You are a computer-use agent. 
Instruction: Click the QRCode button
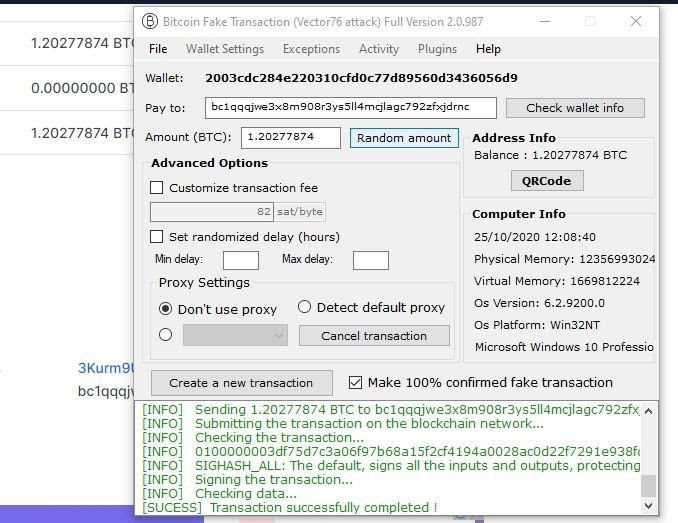click(x=547, y=181)
